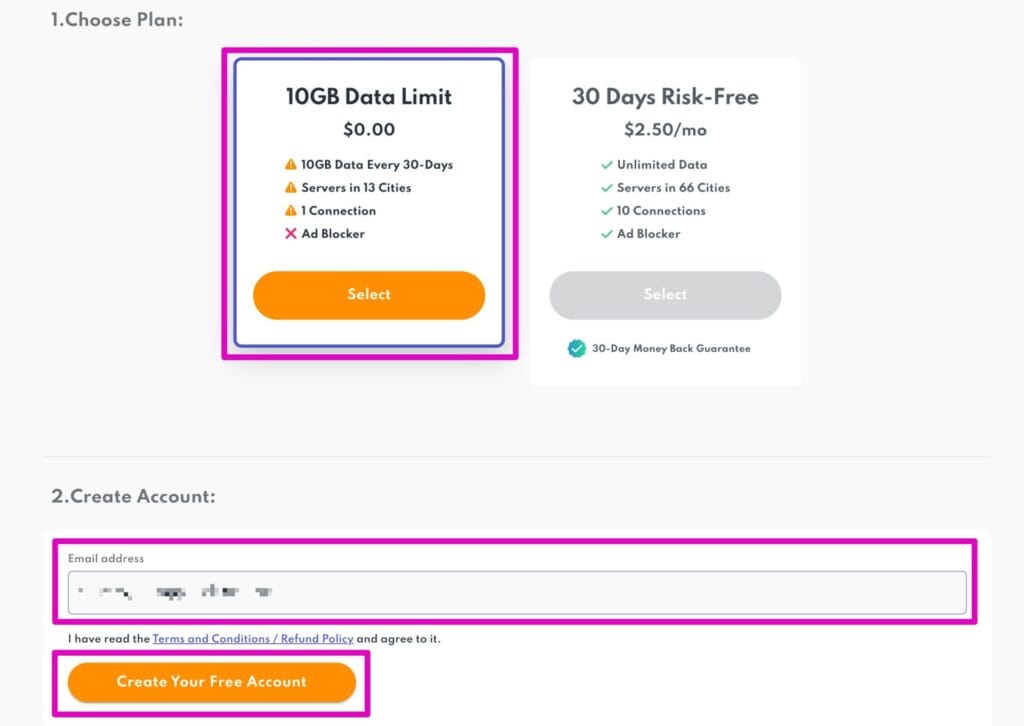Click warning icon beside 1 Connection
The image size is (1024, 726).
(290, 211)
